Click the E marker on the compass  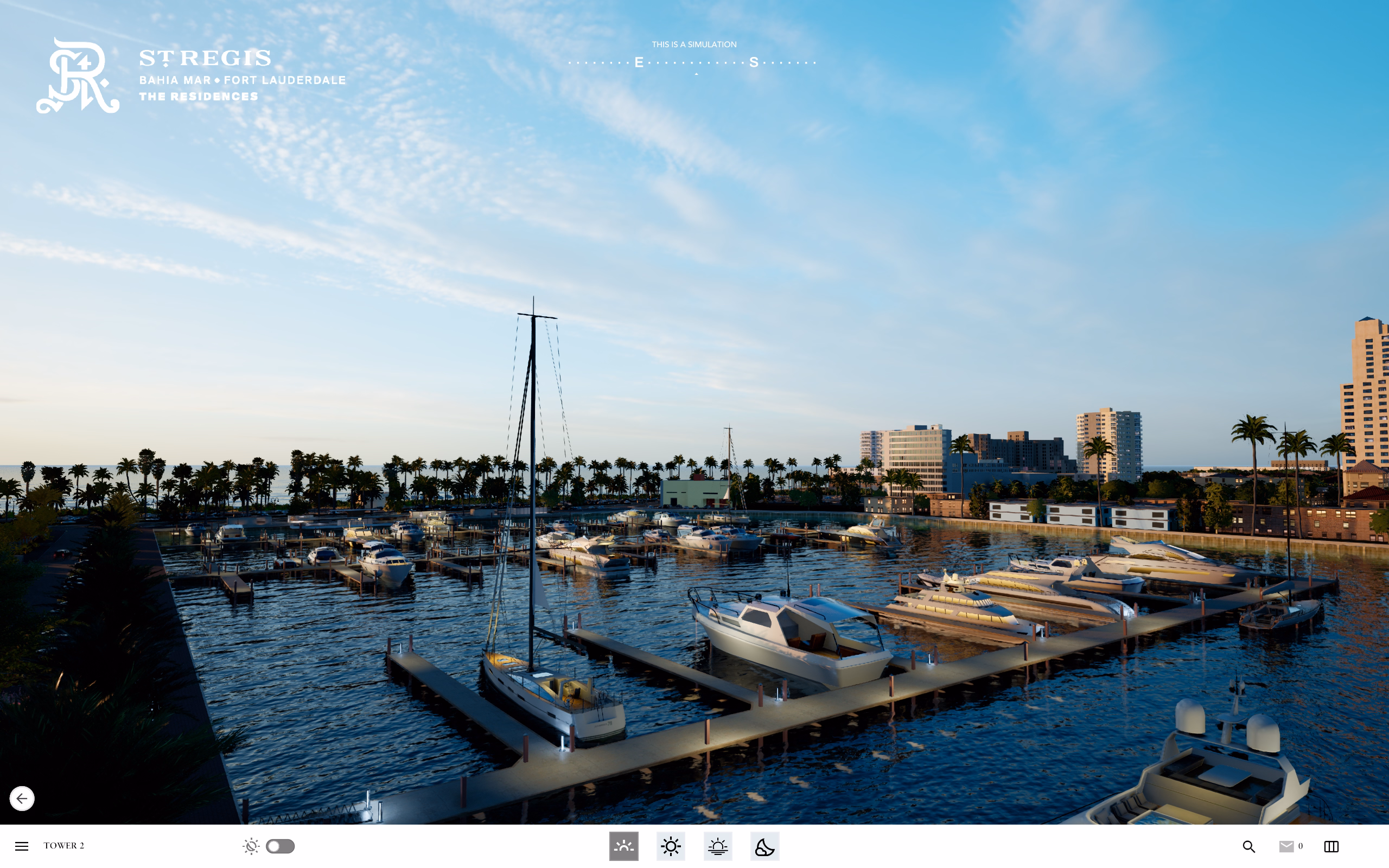tap(639, 62)
